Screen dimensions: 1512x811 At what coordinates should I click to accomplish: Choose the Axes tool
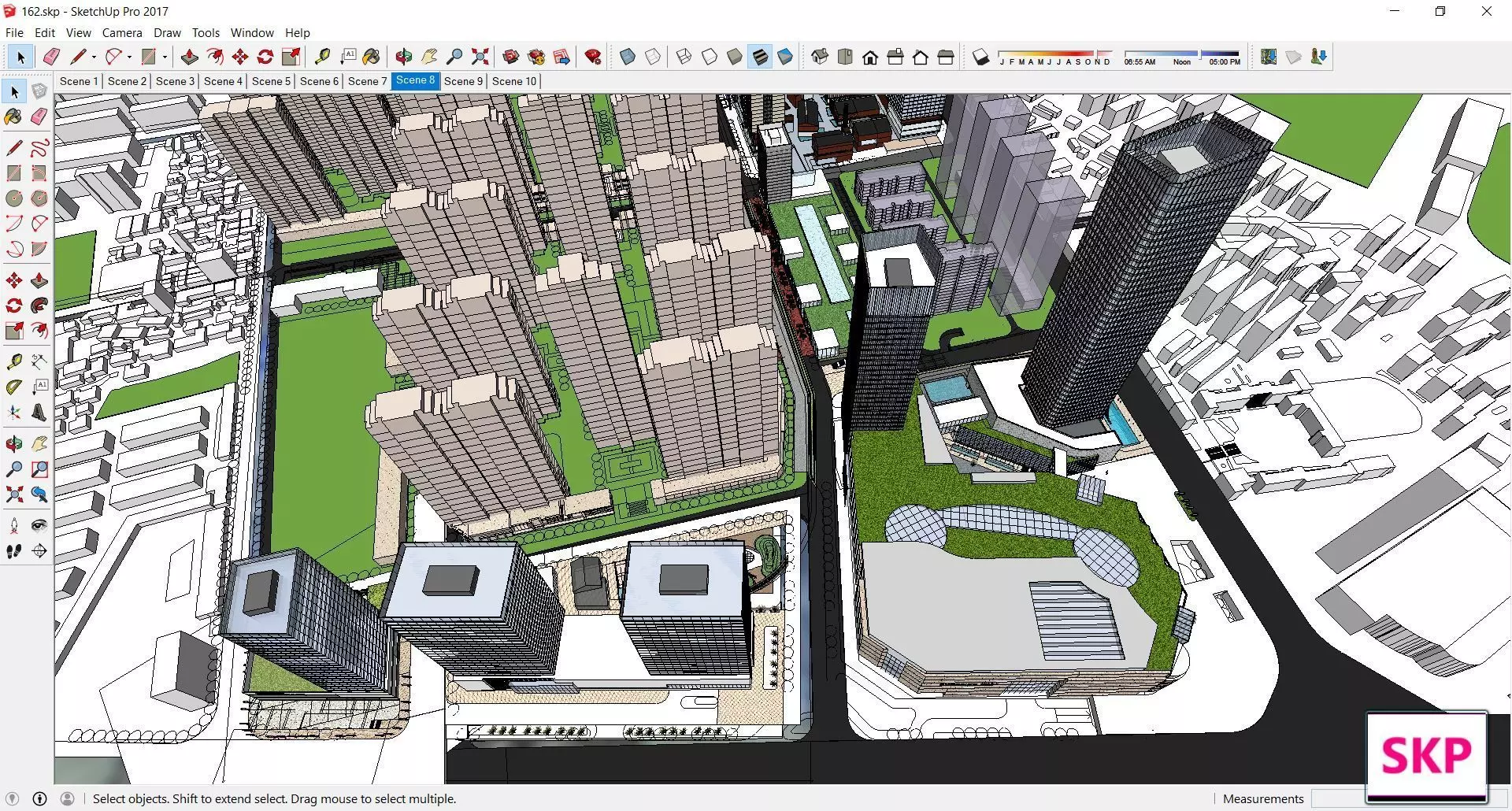coord(13,412)
